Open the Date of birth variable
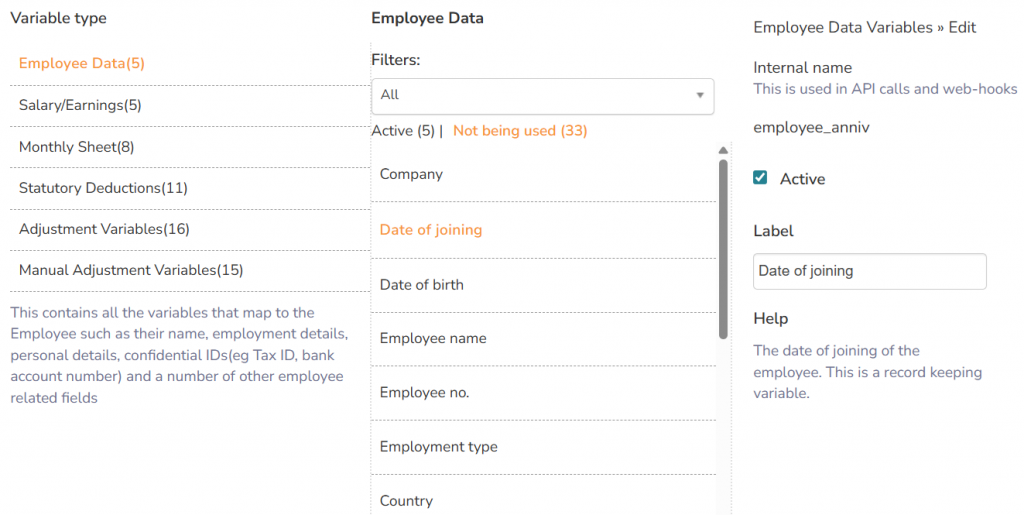This screenshot has height=515, width=1024. click(x=422, y=285)
